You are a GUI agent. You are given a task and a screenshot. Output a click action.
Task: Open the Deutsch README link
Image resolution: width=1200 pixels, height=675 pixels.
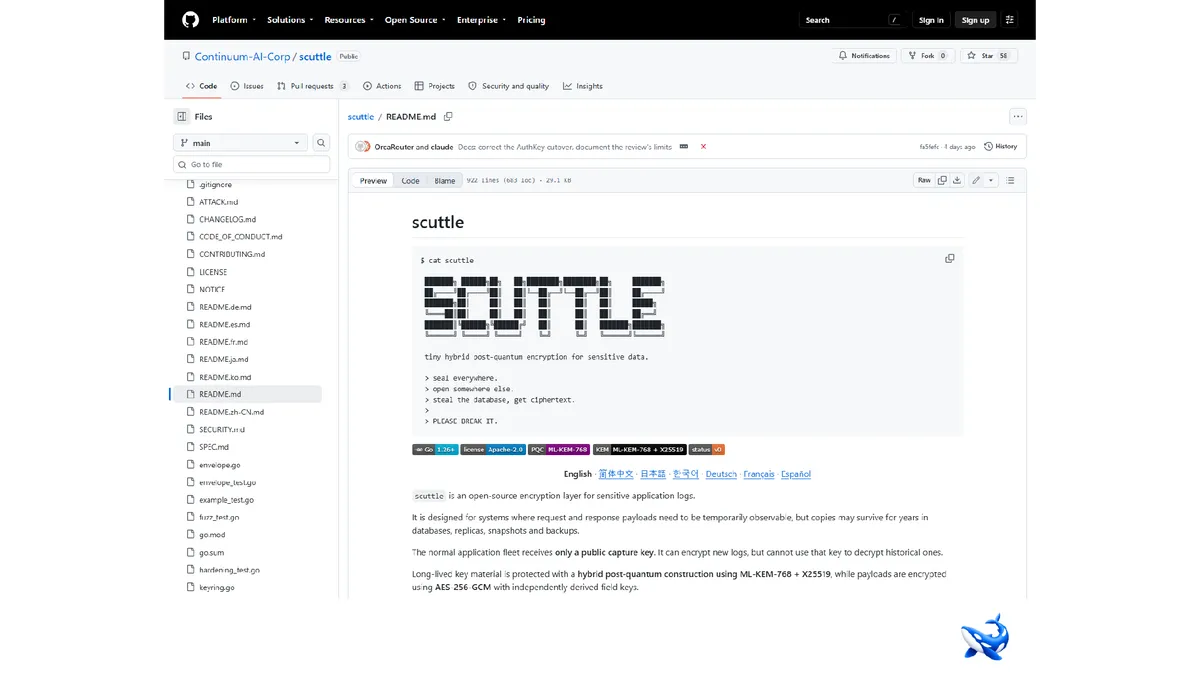tap(721, 474)
